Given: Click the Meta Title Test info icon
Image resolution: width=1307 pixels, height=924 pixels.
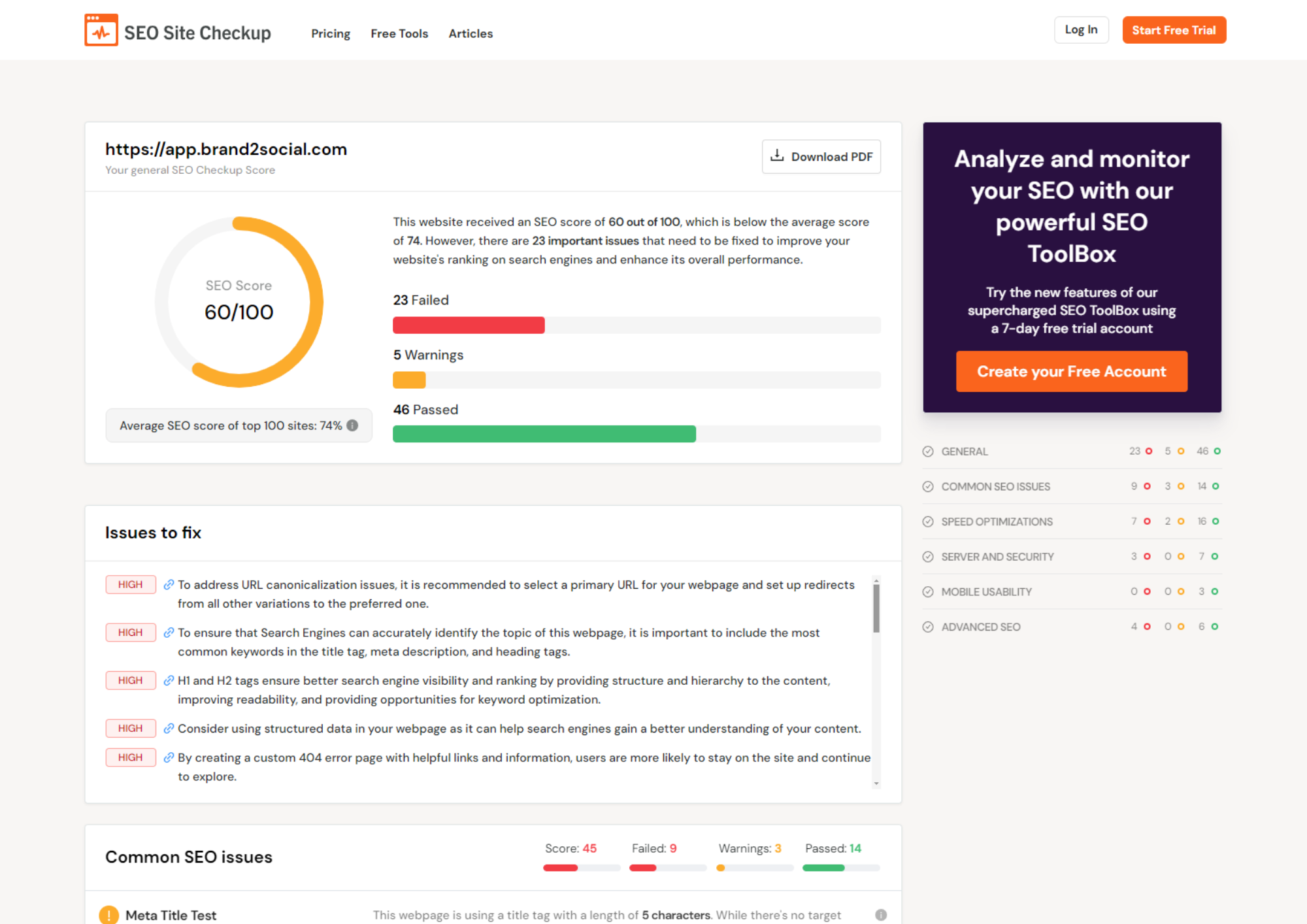Looking at the screenshot, I should (x=880, y=915).
